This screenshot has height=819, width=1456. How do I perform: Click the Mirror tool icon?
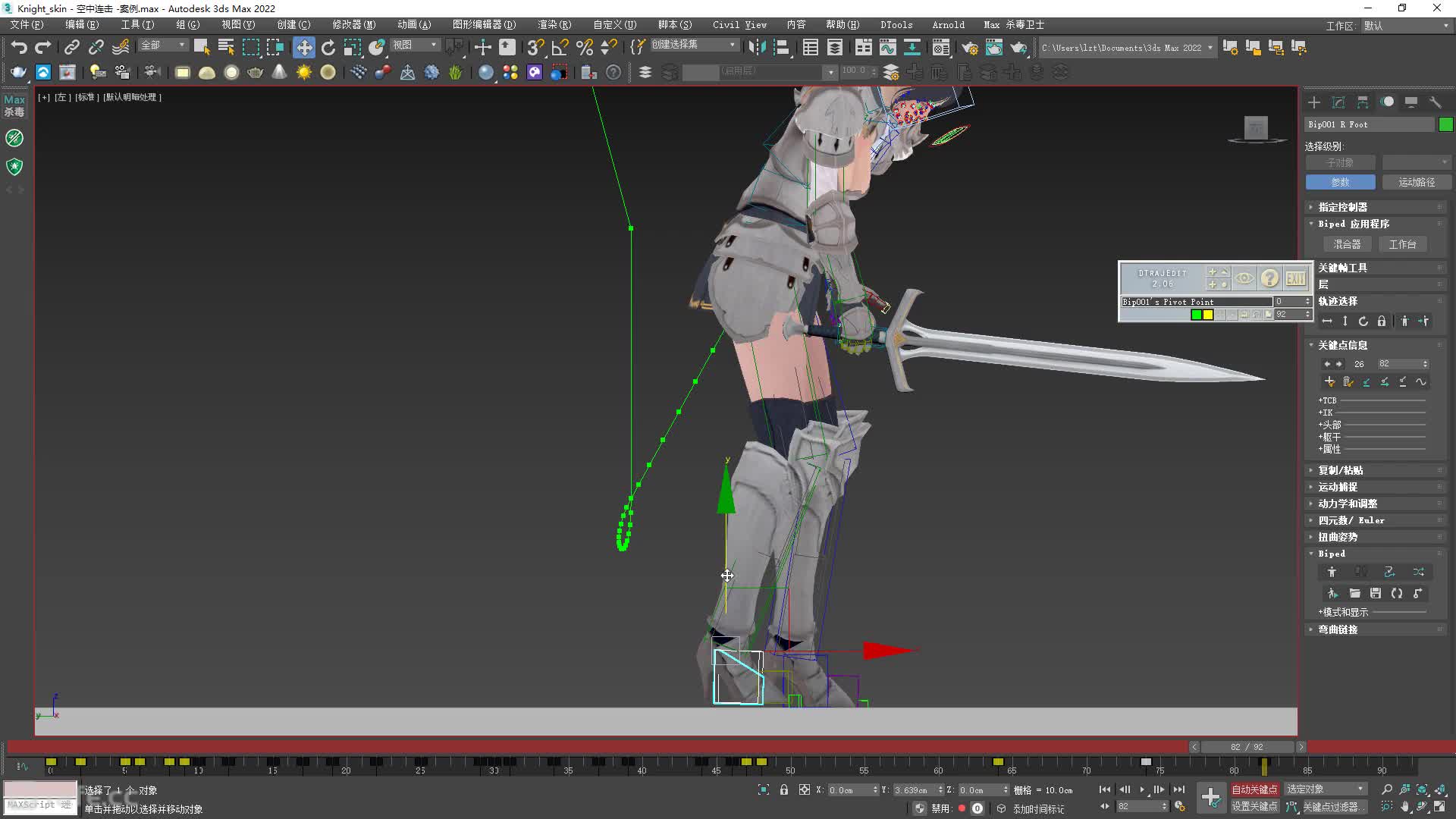(757, 47)
